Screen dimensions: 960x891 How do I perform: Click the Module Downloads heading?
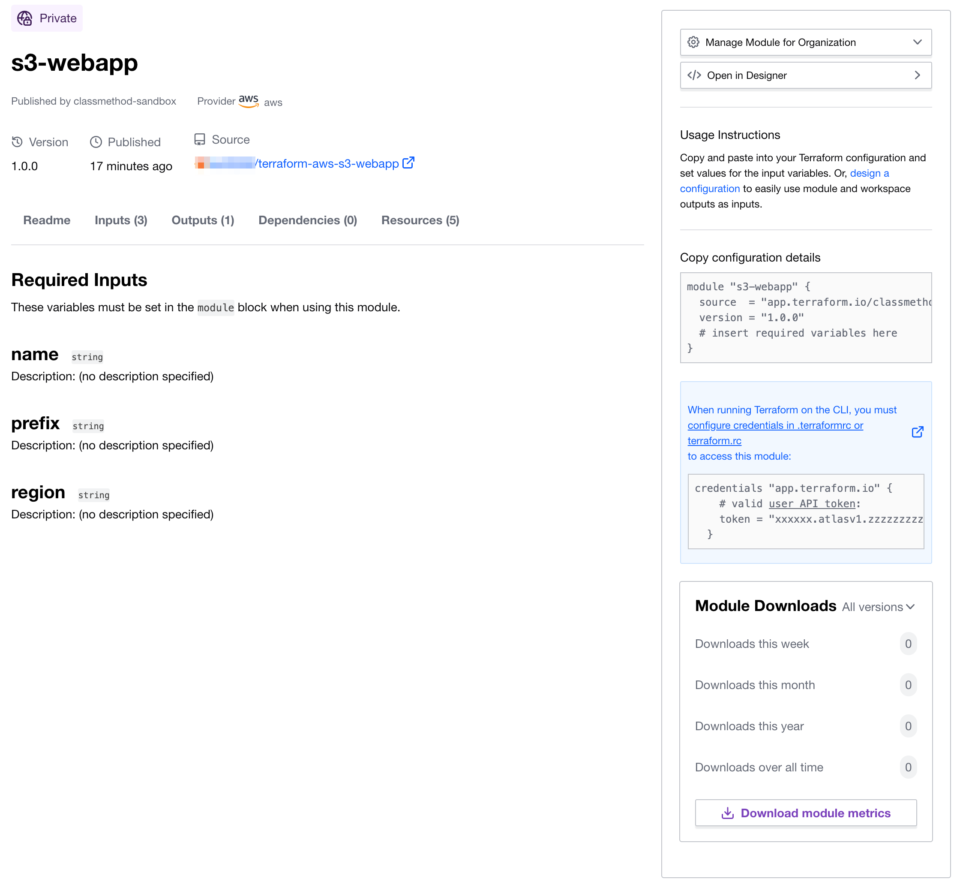[765, 606]
